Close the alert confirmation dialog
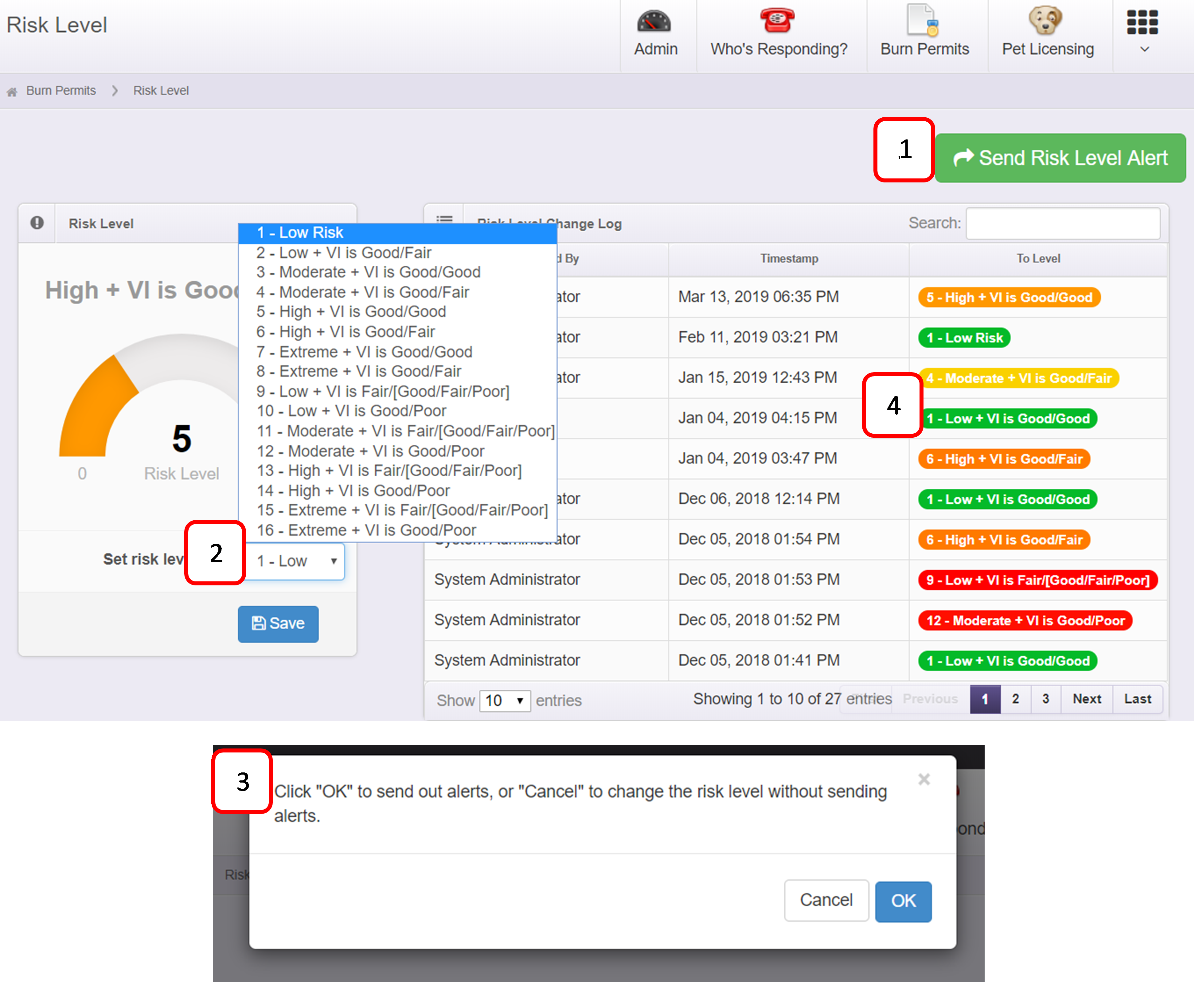Screen dimensions: 1195x1008 924,779
